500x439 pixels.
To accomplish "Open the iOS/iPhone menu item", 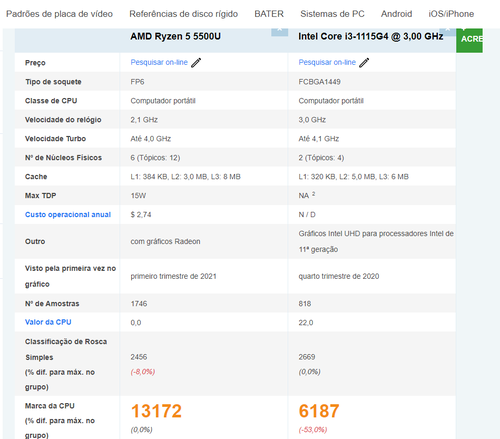I will click(x=451, y=14).
